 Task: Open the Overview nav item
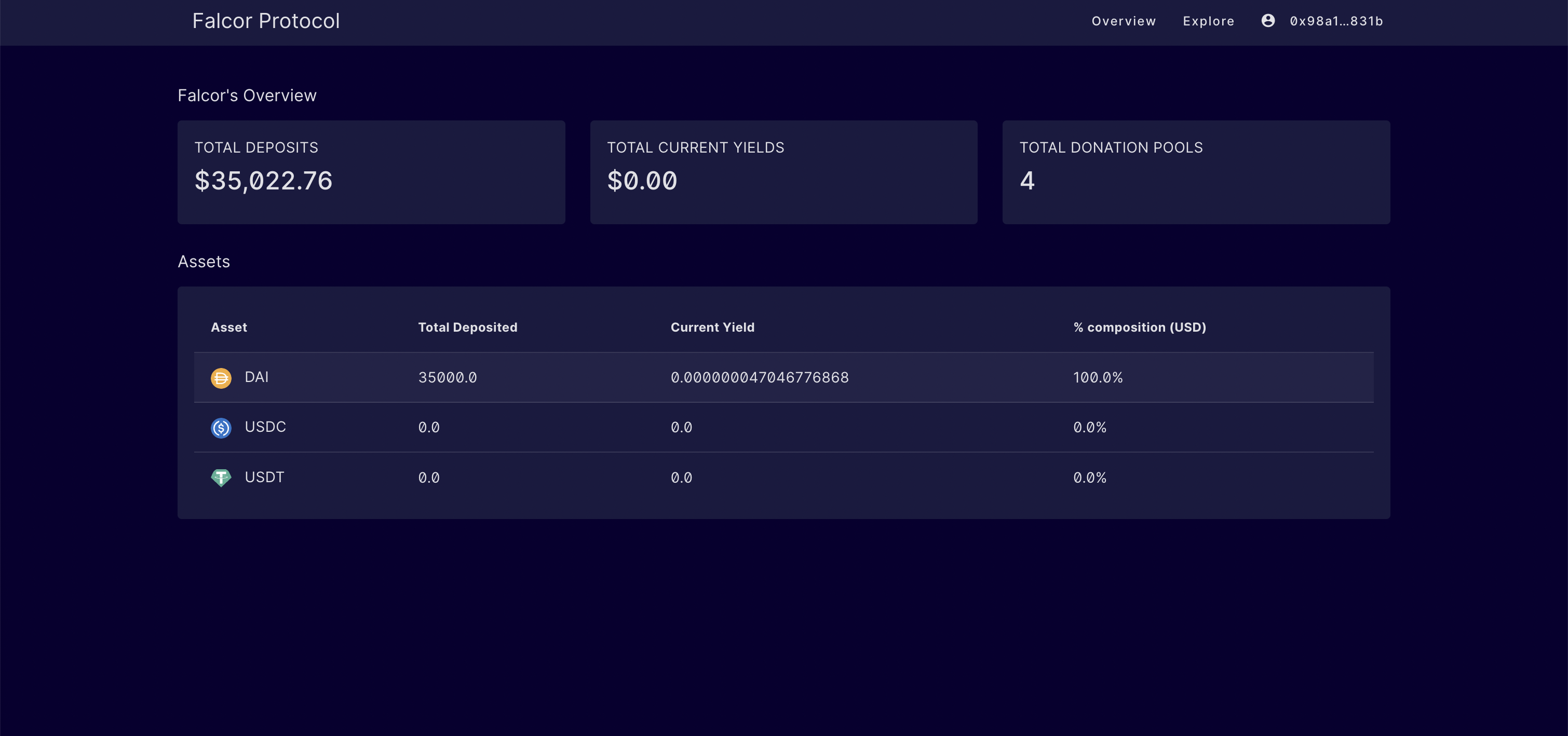click(x=1124, y=21)
